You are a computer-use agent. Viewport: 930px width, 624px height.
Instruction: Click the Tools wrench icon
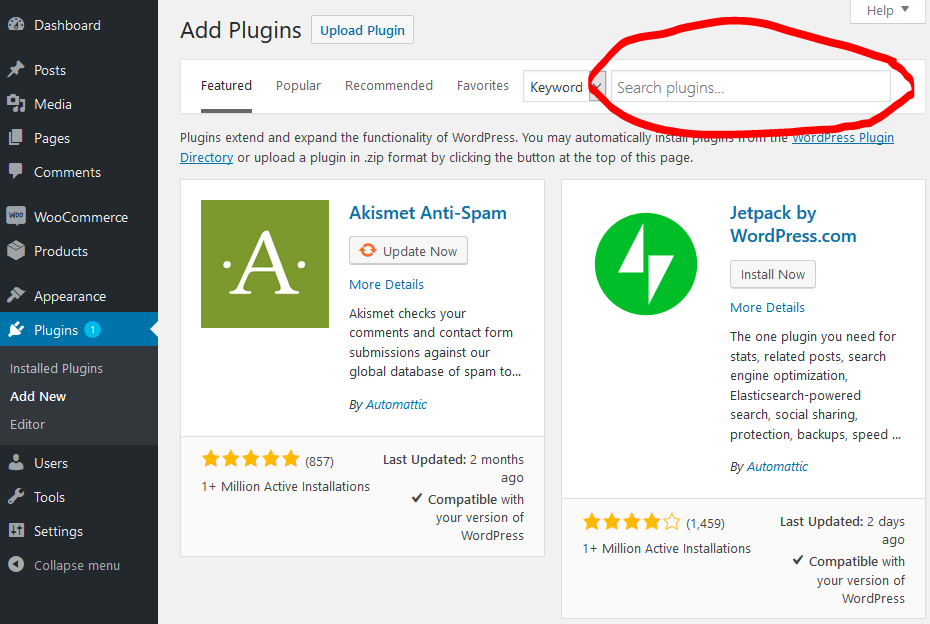[16, 496]
